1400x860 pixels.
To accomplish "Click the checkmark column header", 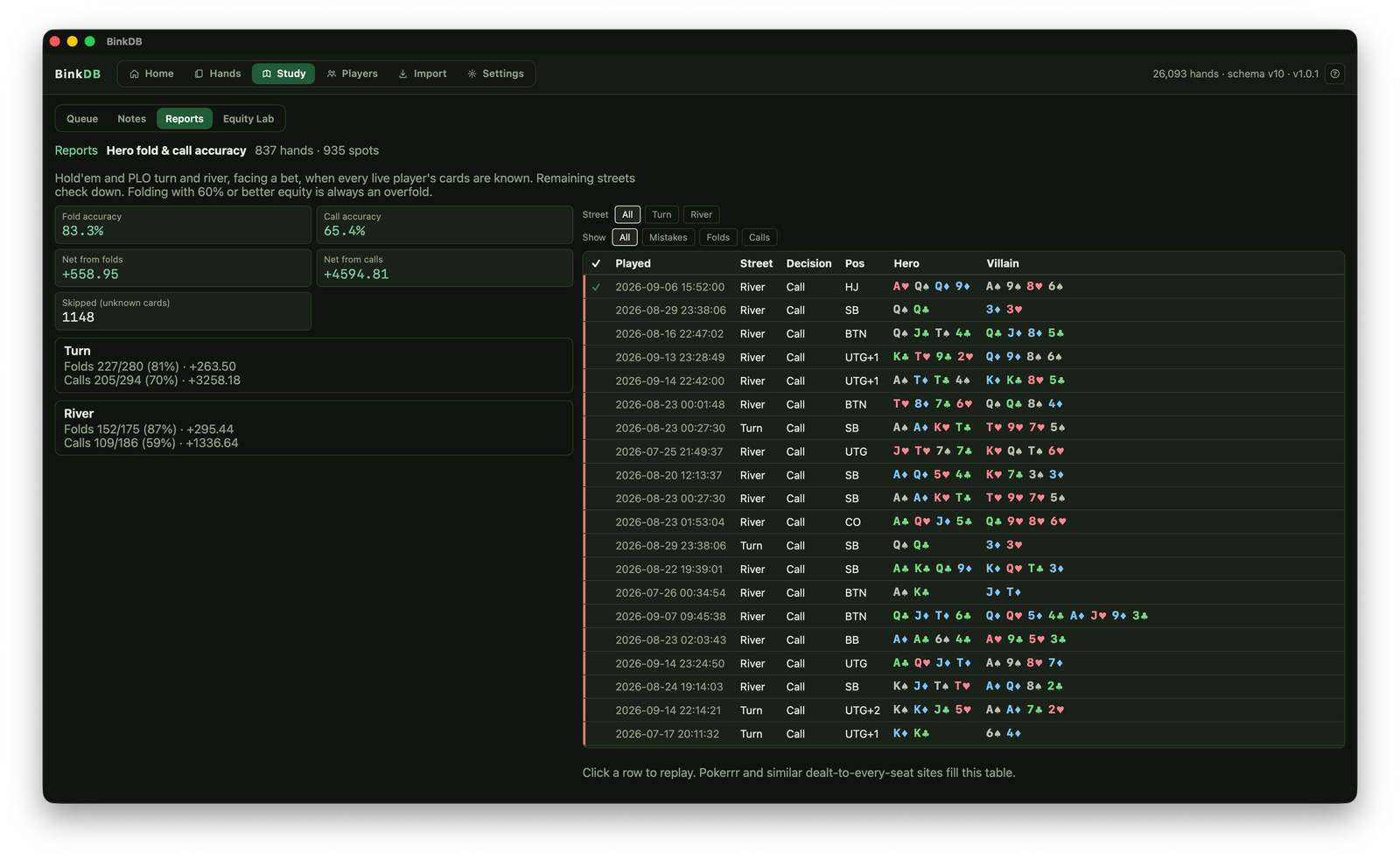I will pos(597,263).
